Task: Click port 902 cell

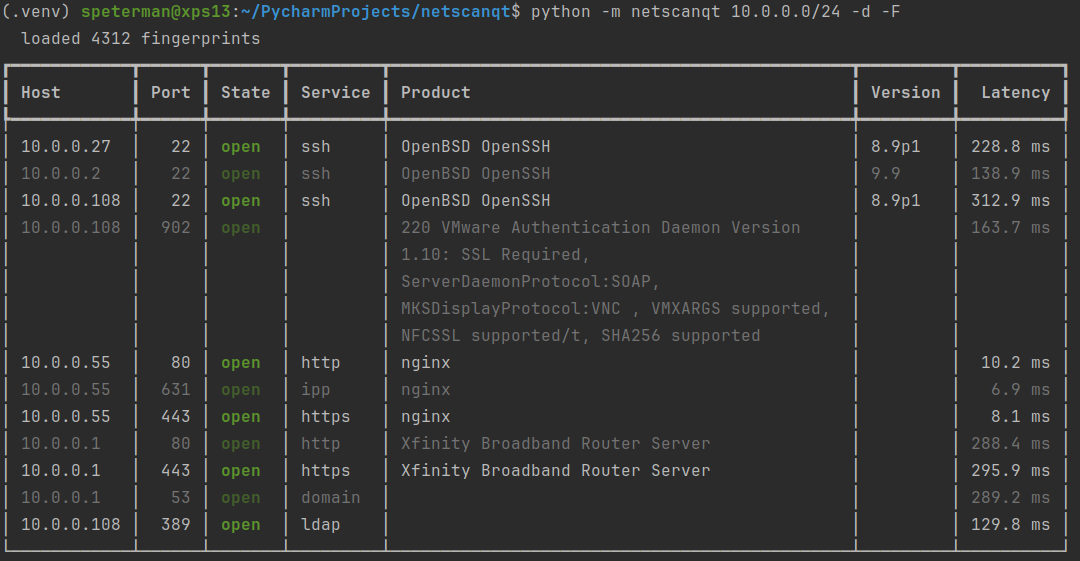Action: 176,227
